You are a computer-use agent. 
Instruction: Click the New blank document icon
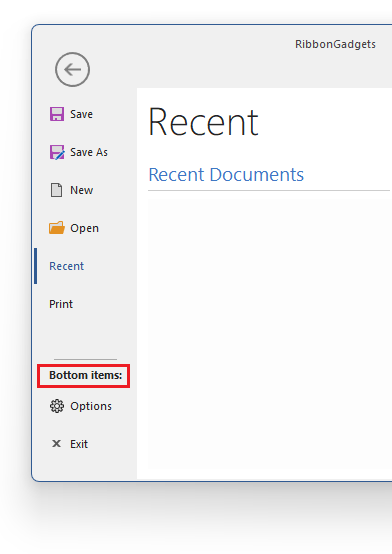pyautogui.click(x=57, y=190)
